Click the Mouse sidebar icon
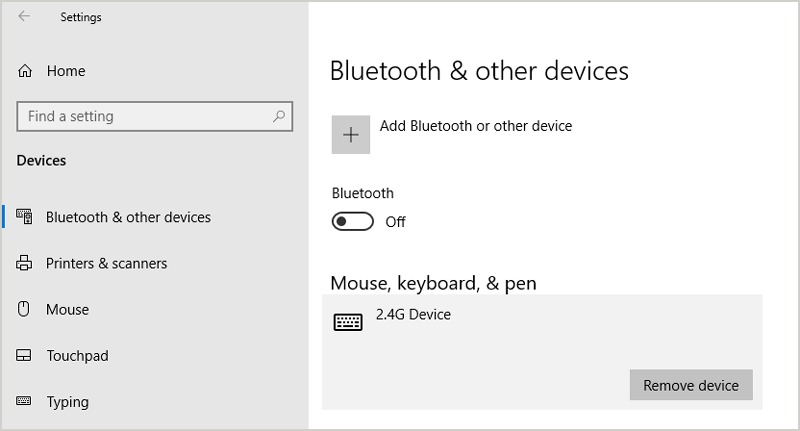Image resolution: width=800 pixels, height=431 pixels. tap(25, 310)
